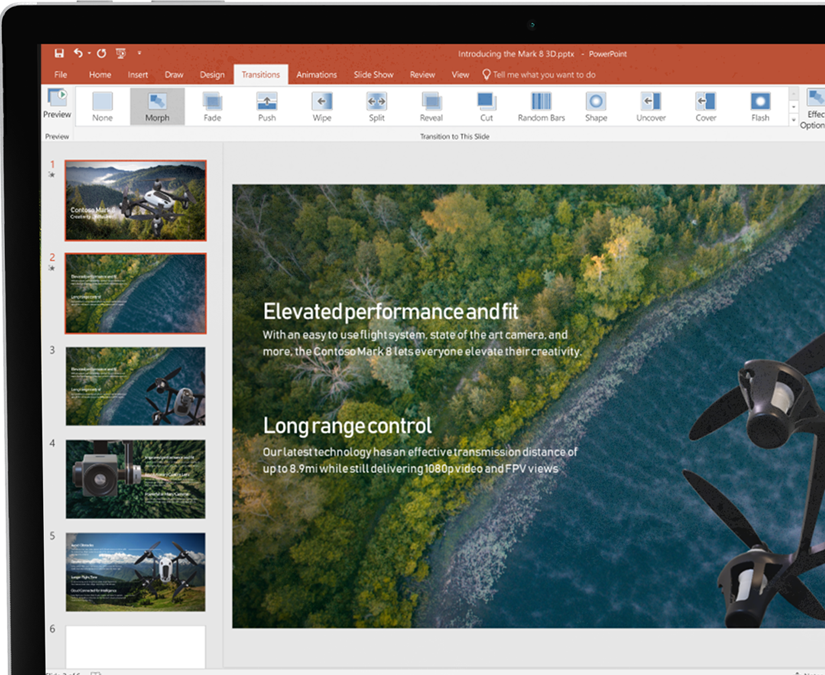Apply the Uncover transition
The width and height of the screenshot is (825, 675).
pos(651,107)
